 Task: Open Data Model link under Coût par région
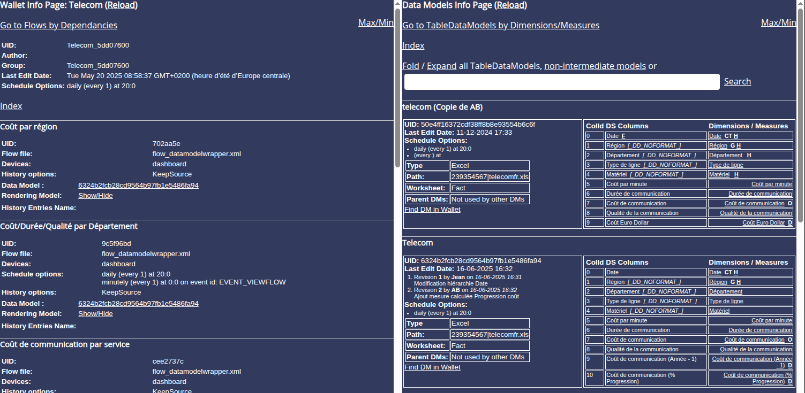[x=138, y=185]
